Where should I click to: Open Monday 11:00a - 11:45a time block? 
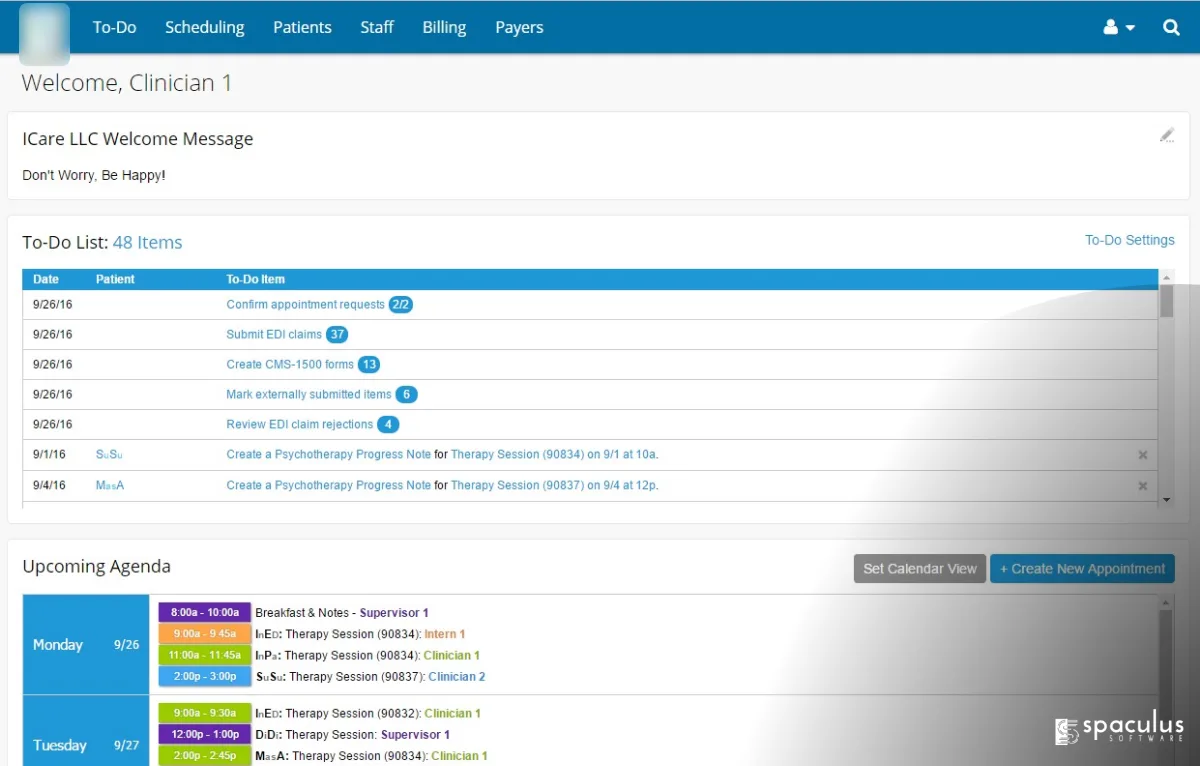tap(204, 656)
